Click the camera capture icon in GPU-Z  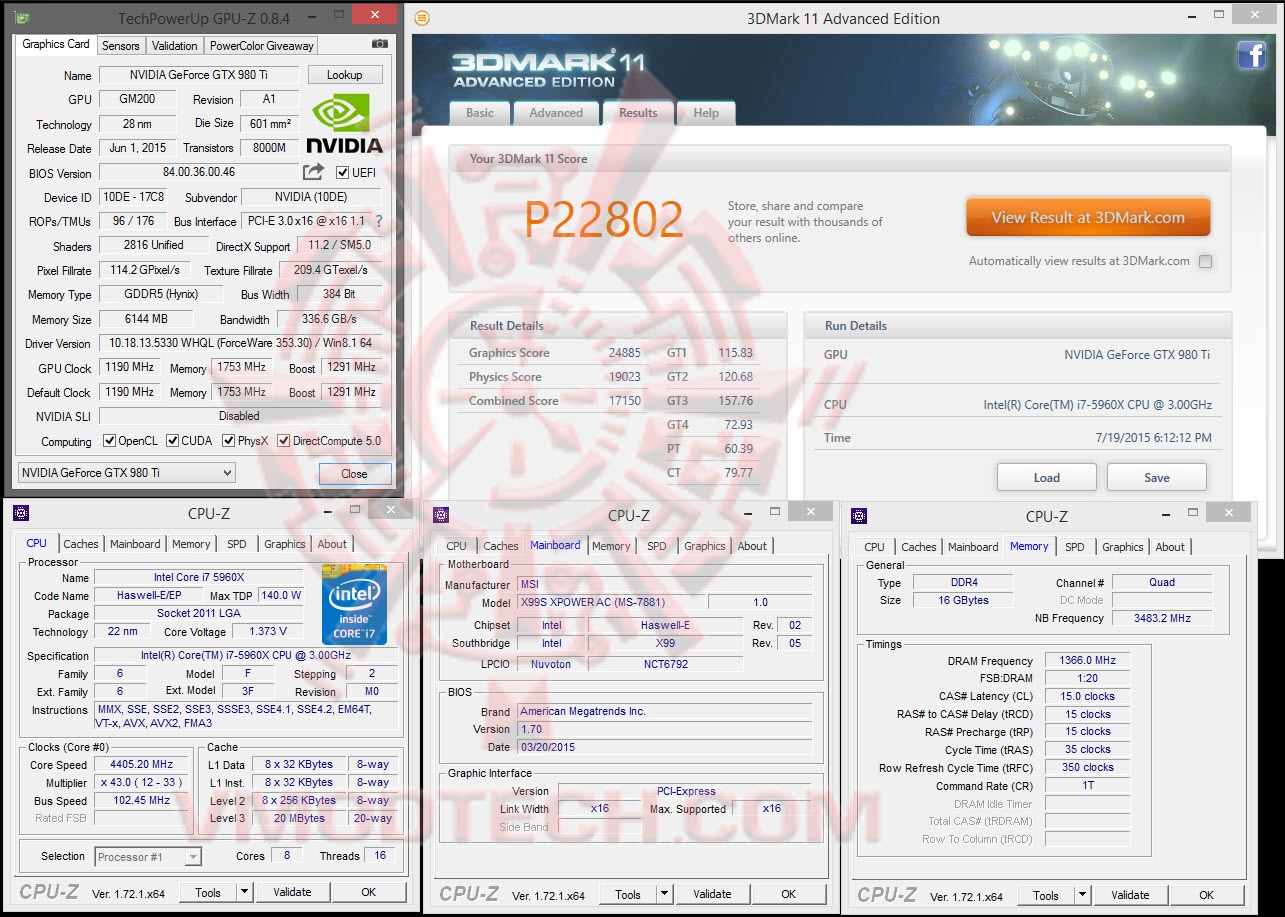(378, 45)
